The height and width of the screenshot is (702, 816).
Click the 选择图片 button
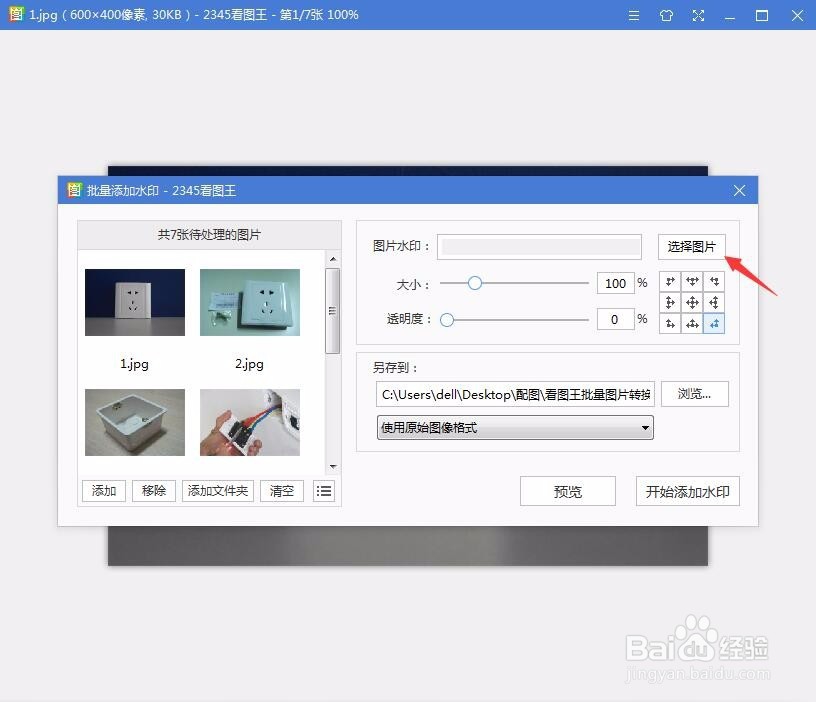coord(692,247)
